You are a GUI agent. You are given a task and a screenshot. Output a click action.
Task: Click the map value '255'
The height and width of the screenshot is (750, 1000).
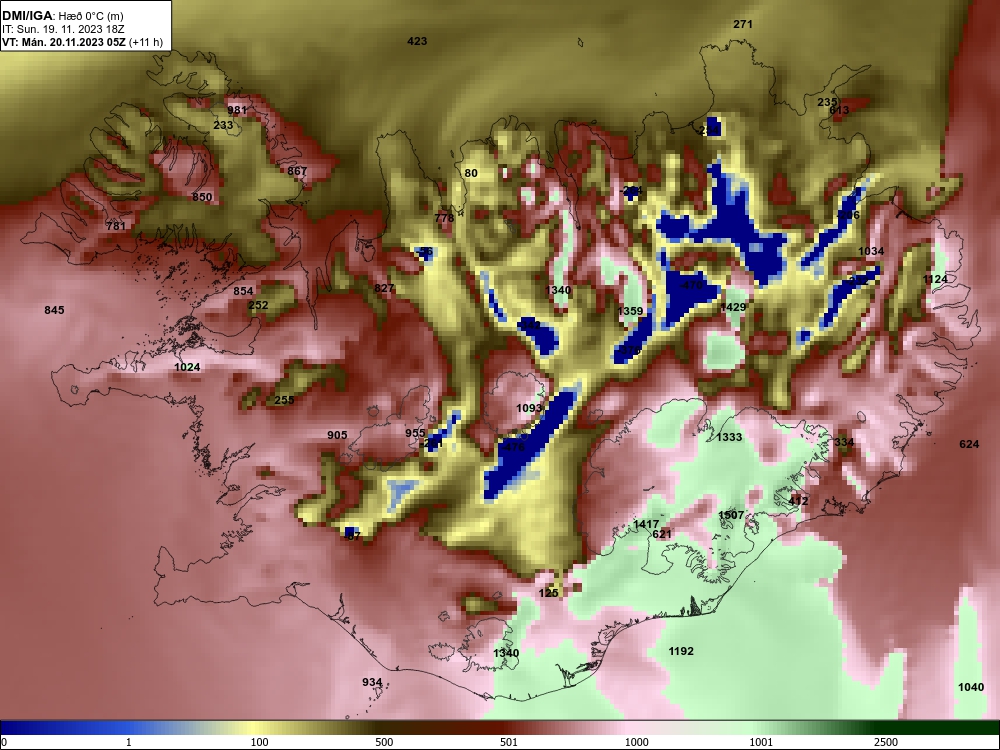(x=284, y=400)
